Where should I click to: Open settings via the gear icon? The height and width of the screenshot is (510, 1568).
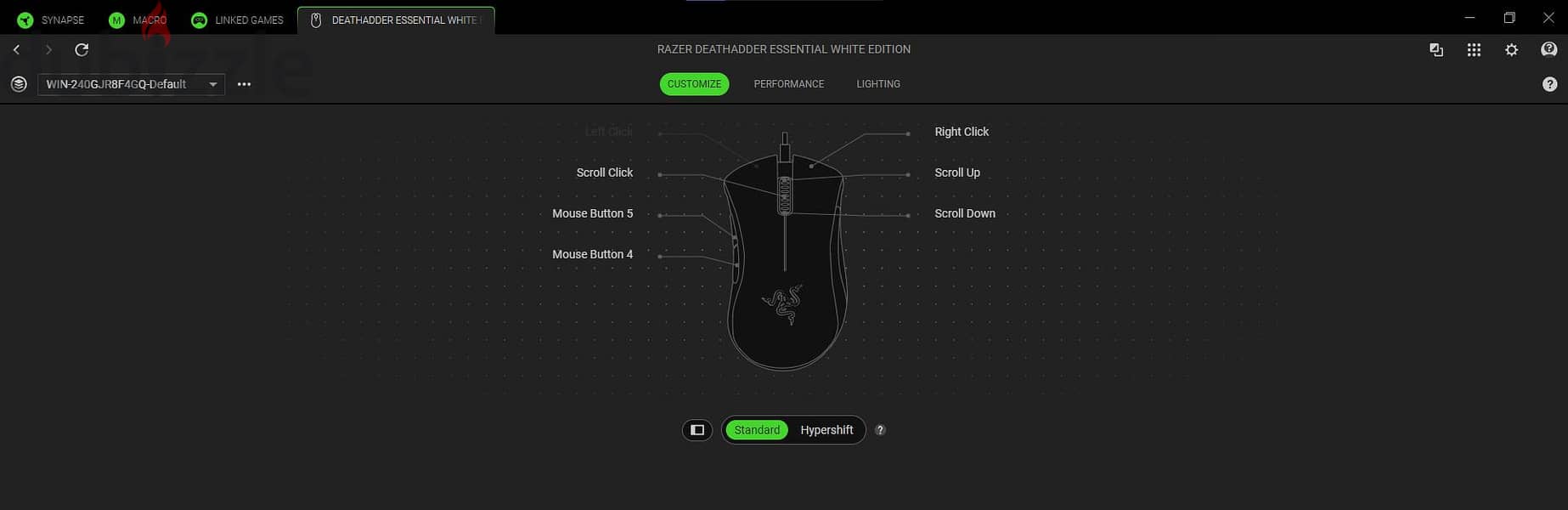(1511, 50)
